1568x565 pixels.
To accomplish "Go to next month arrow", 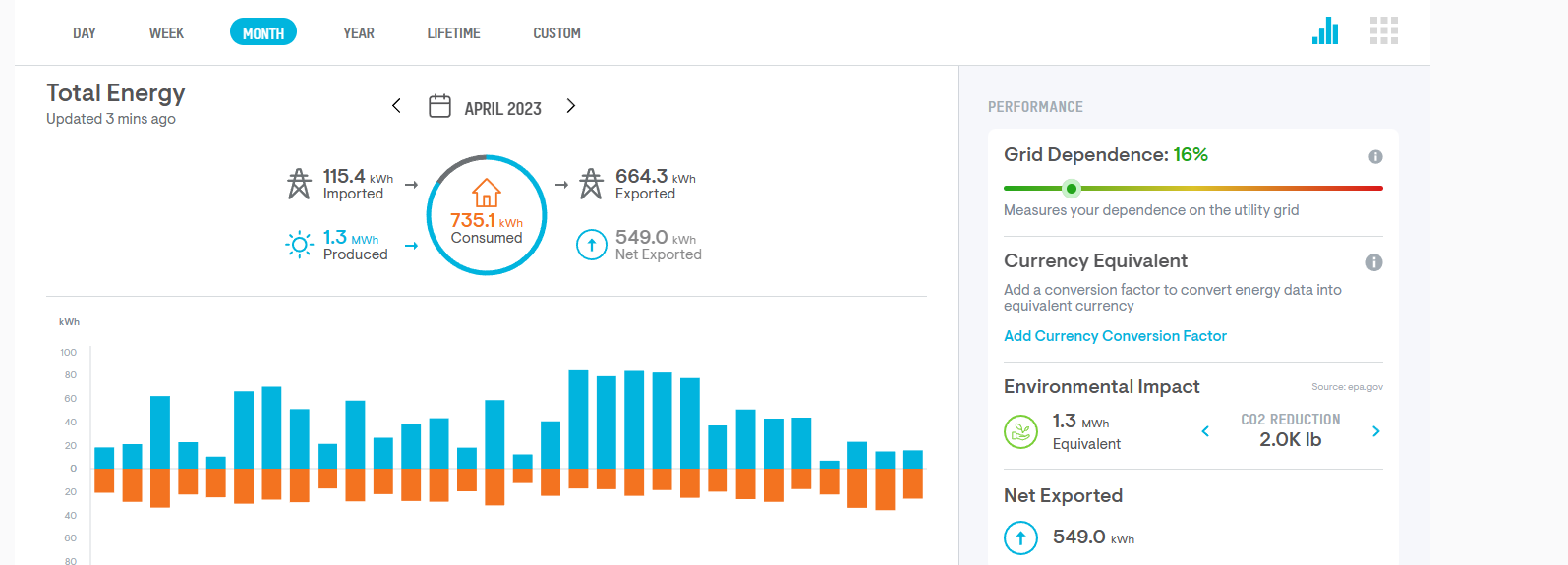I will (571, 106).
